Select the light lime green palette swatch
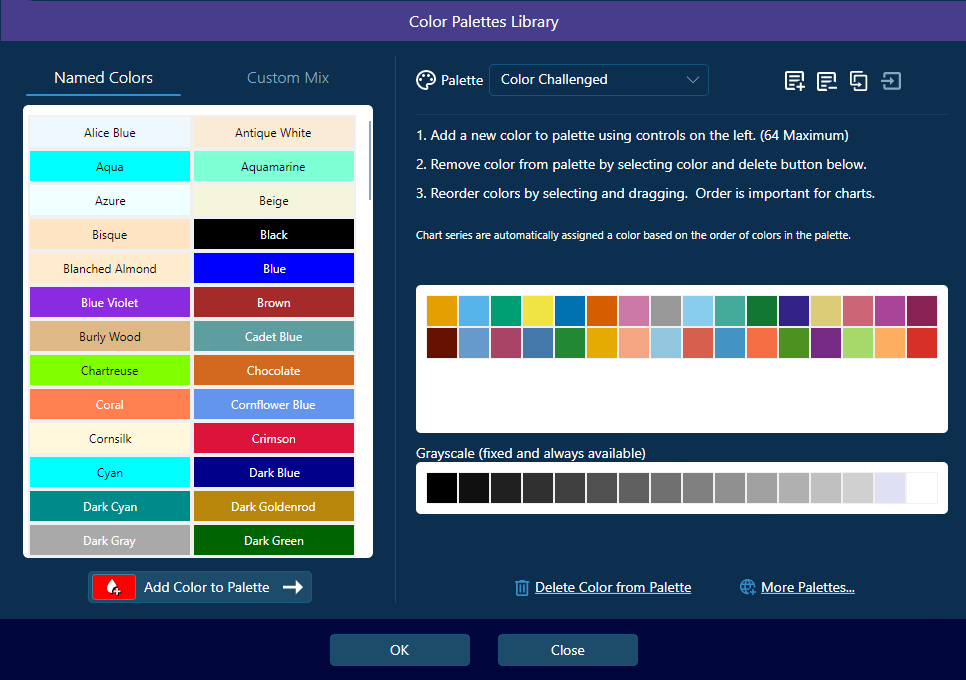The height and width of the screenshot is (680, 966). click(858, 342)
